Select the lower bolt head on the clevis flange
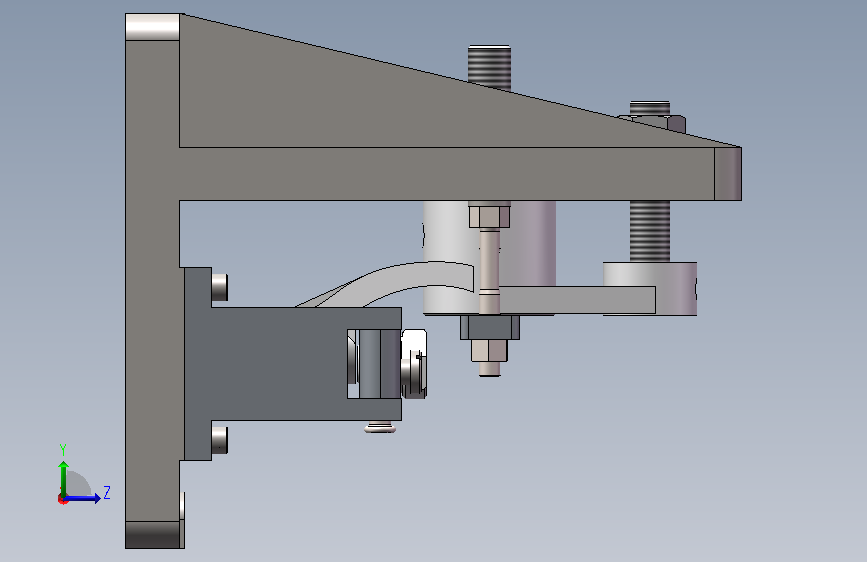 click(x=220, y=440)
